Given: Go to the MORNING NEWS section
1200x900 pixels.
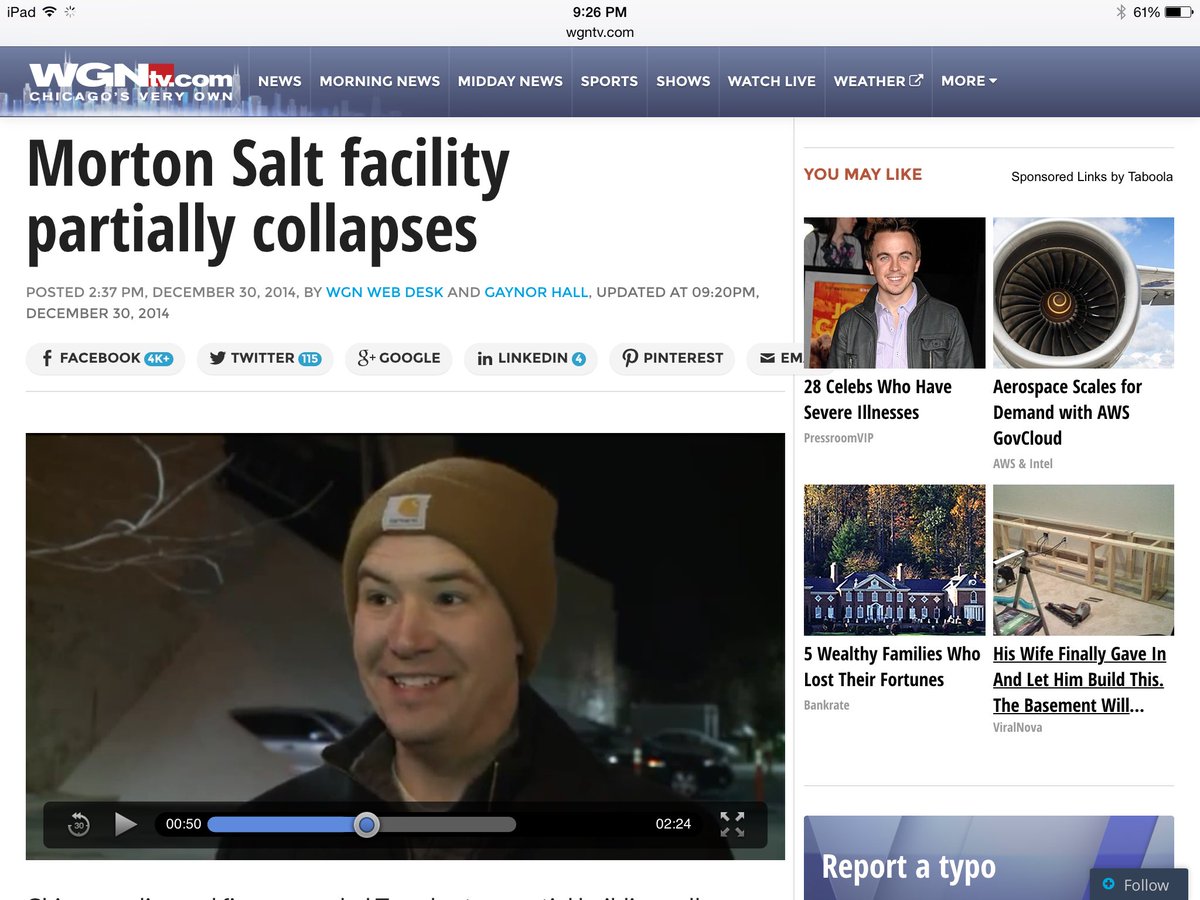Looking at the screenshot, I should pos(379,81).
